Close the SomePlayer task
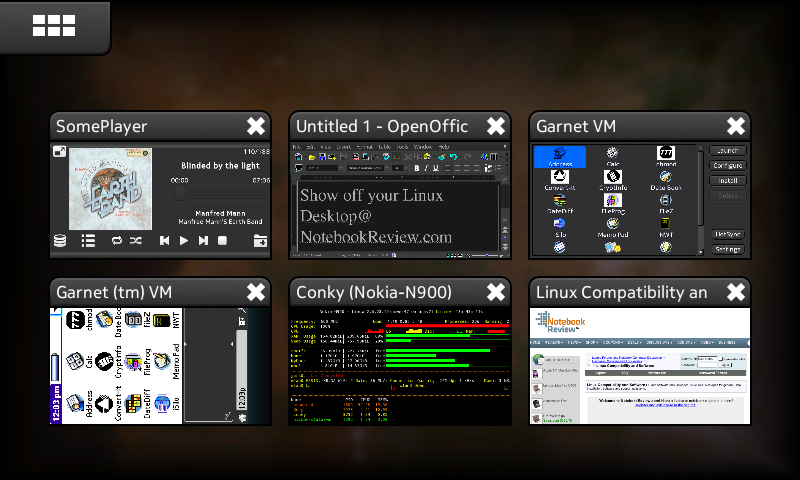The image size is (800, 480). 256,126
